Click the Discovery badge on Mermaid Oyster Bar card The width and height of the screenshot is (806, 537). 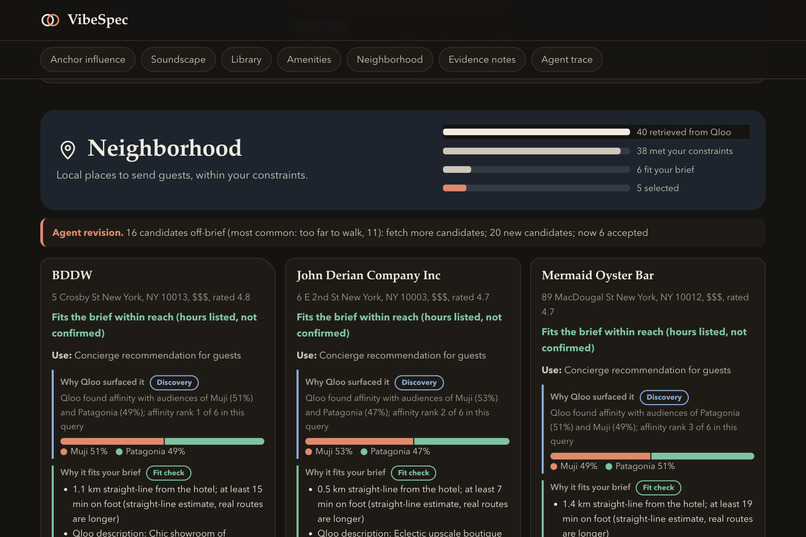[x=664, y=397]
